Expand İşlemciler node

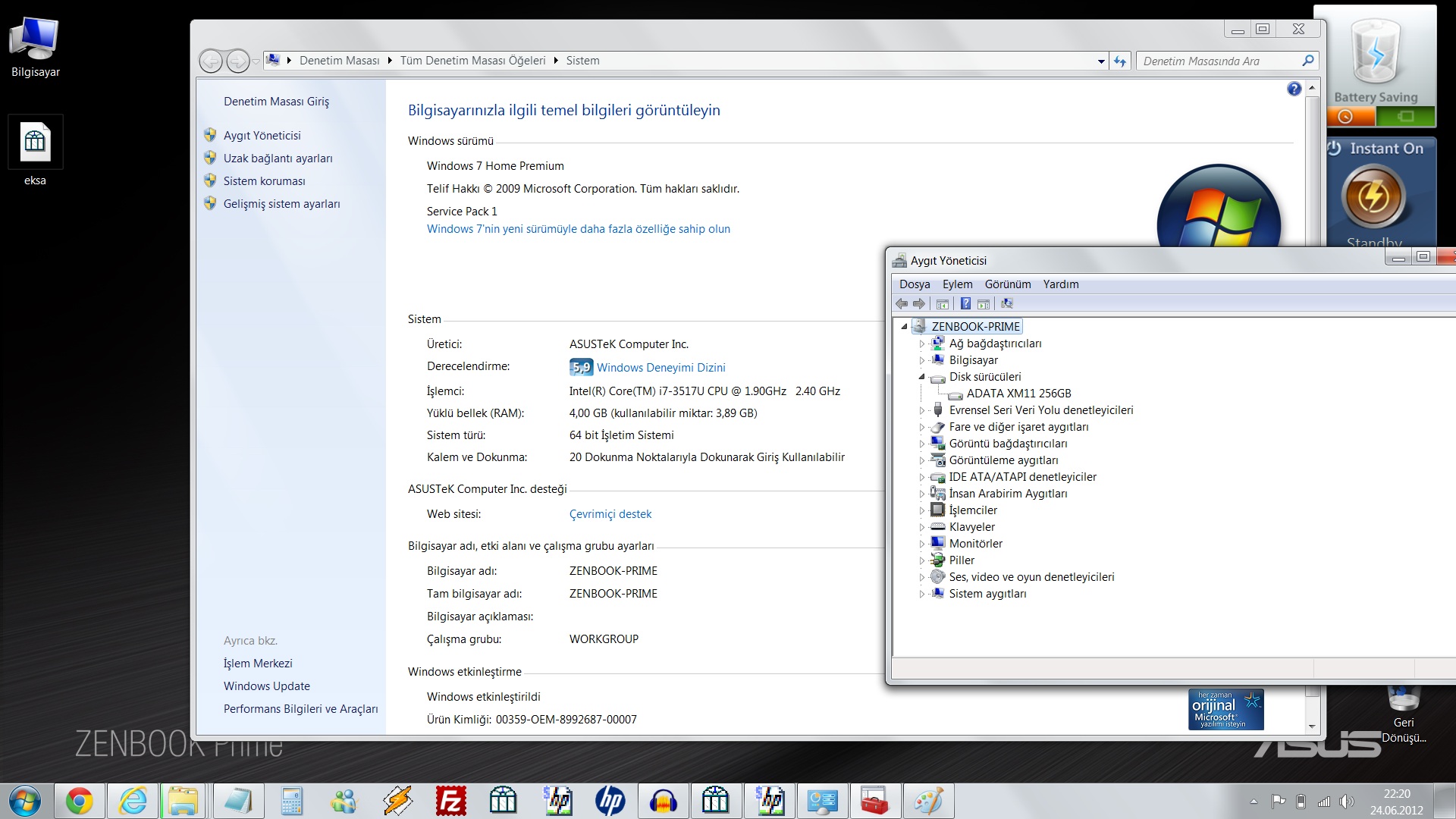coord(922,510)
